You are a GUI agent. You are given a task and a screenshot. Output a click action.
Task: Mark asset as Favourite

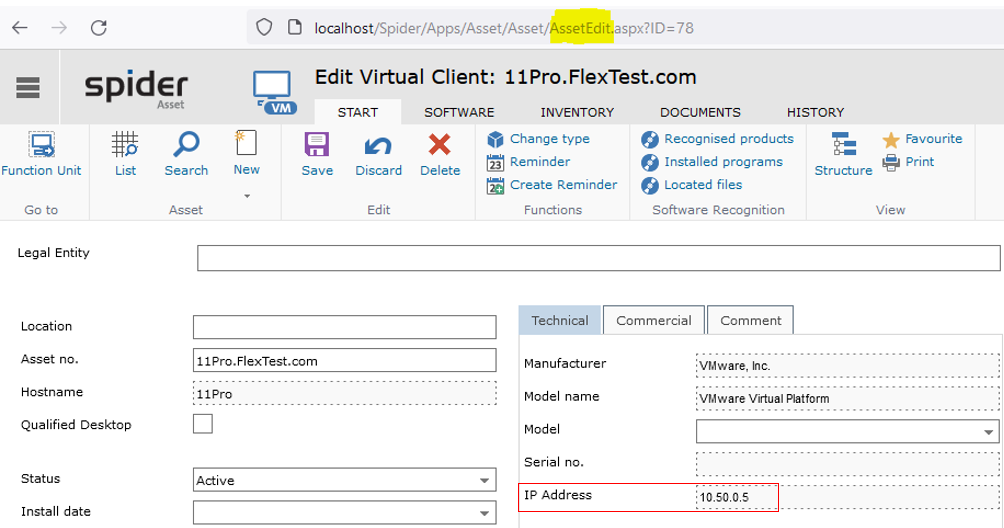click(x=922, y=139)
